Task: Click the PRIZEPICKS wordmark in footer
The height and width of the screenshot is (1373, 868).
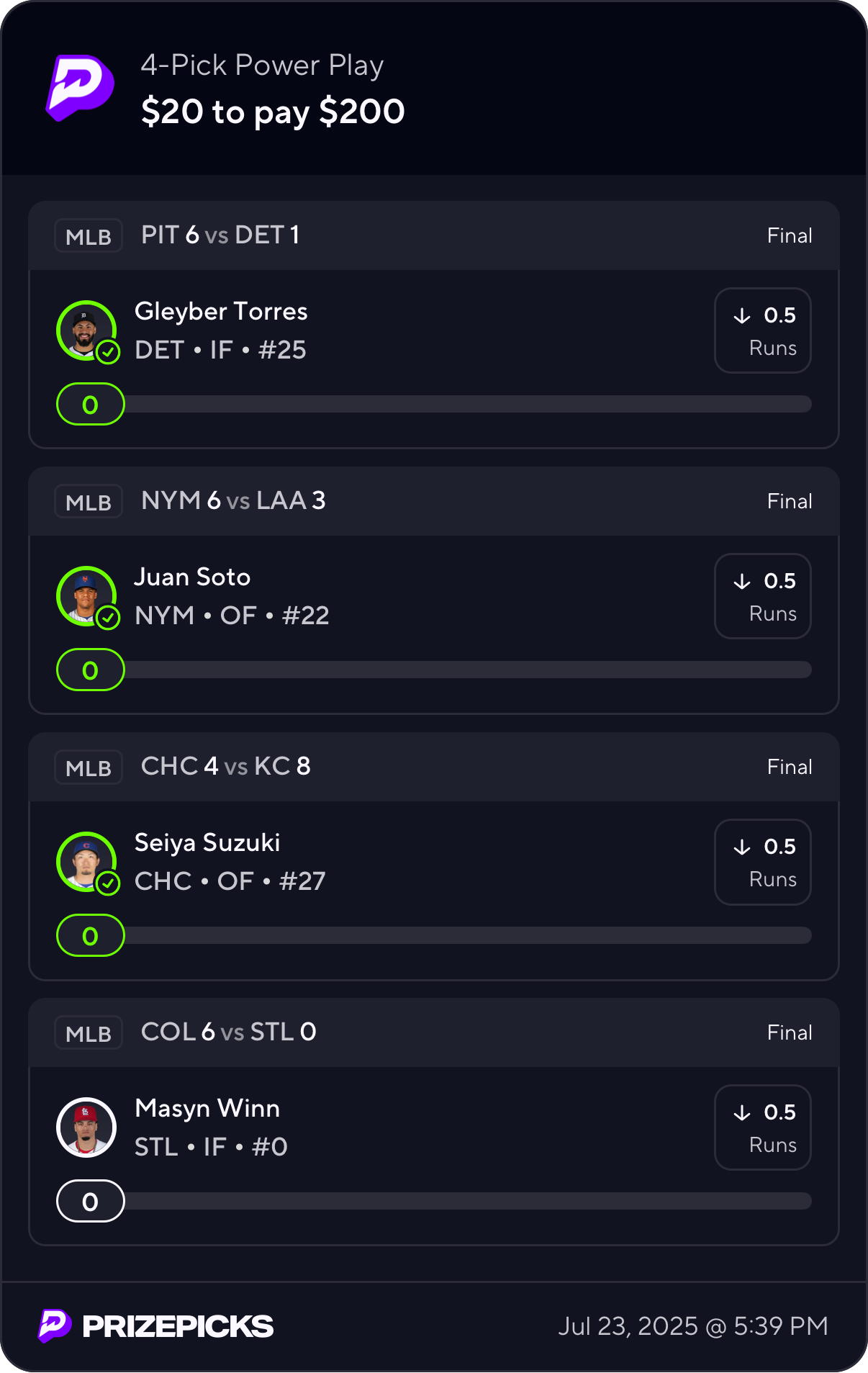Action: point(178,1326)
